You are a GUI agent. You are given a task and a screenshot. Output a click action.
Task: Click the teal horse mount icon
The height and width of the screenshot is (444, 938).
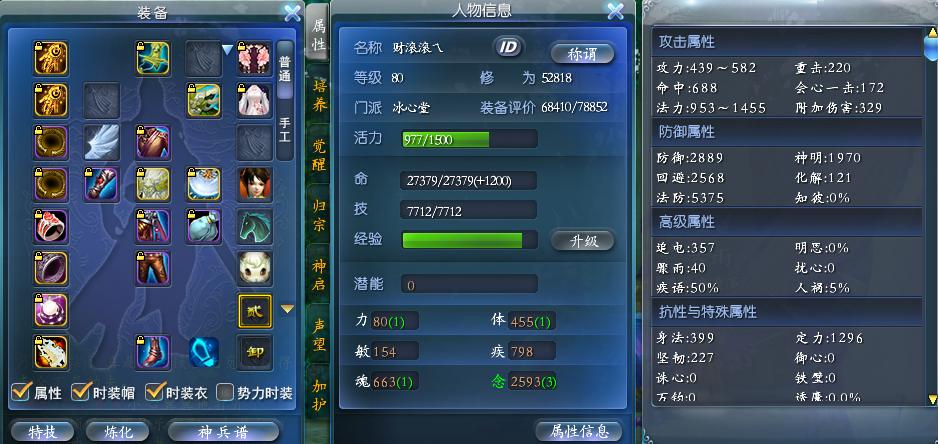click(255, 226)
